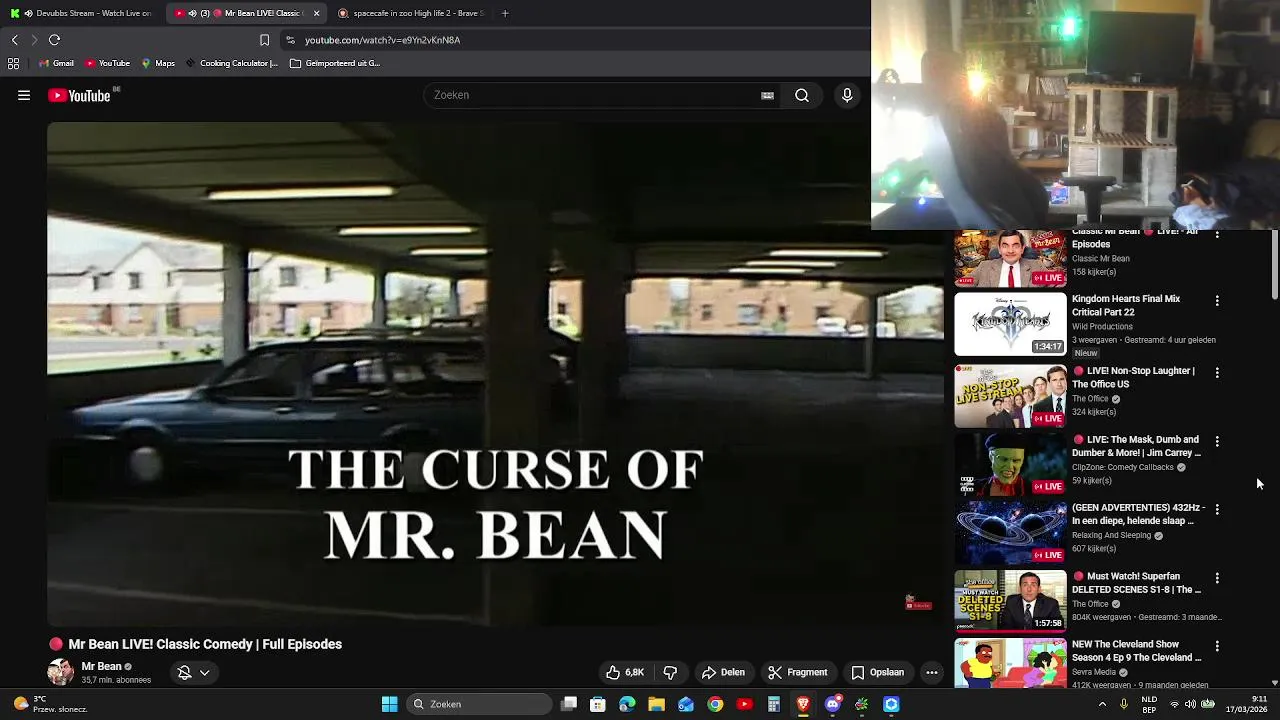The image size is (1280, 720).
Task: Bookmark this page with the bookmark icon
Action: 264,40
